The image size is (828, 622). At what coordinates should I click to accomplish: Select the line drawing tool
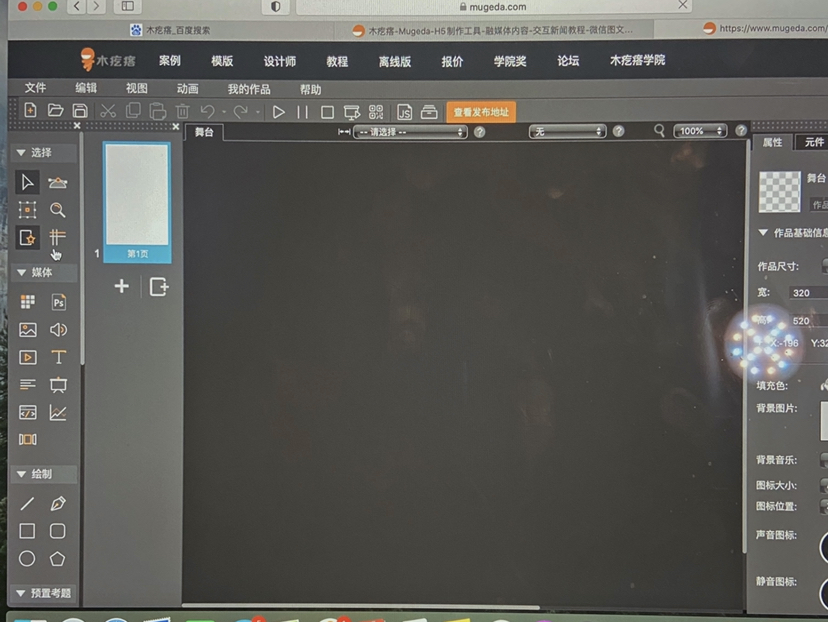click(x=27, y=504)
